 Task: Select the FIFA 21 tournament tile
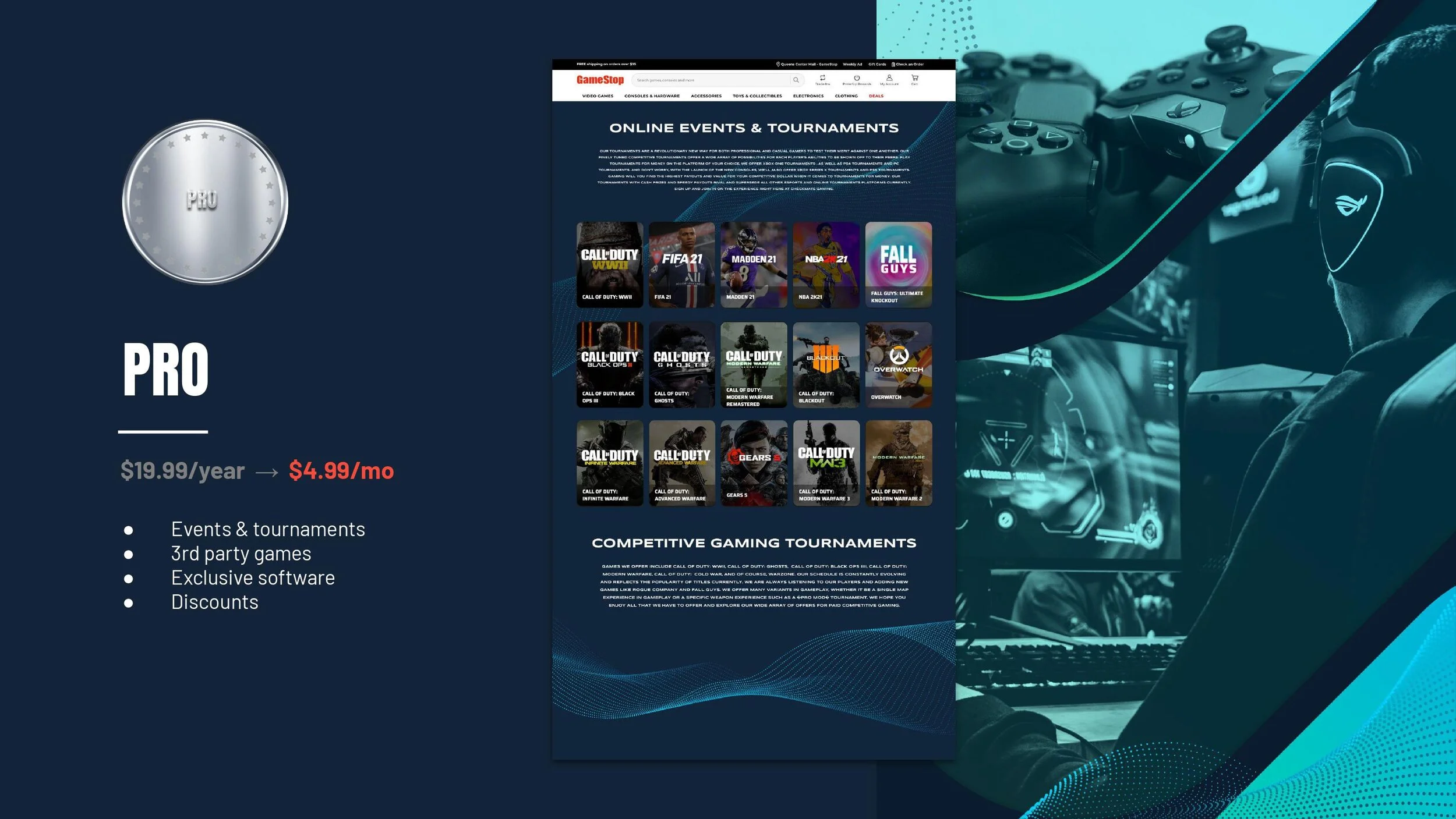(681, 264)
